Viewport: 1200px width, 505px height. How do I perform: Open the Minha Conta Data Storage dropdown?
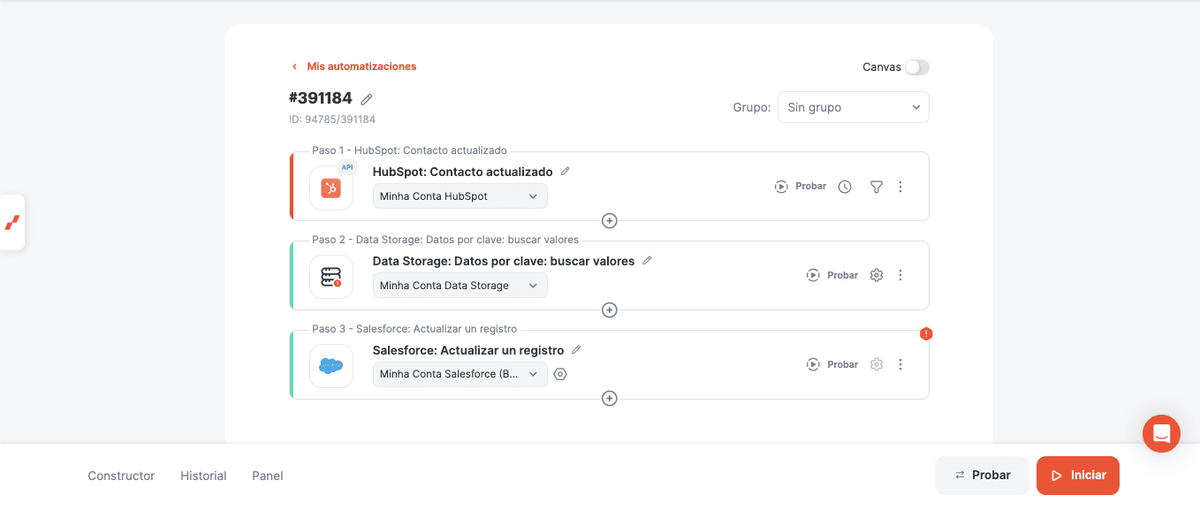(x=460, y=285)
